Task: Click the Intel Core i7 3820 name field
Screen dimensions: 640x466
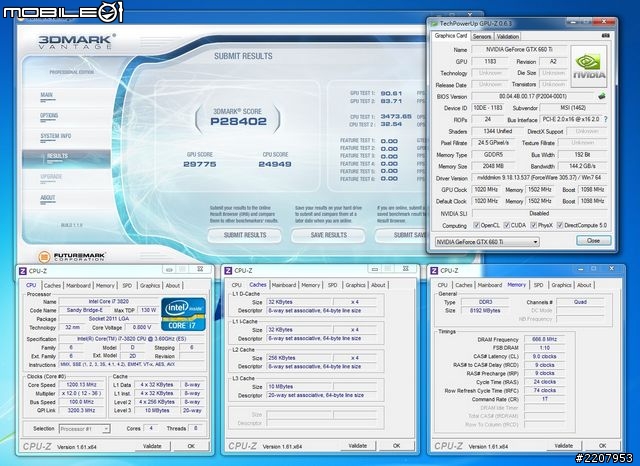Action: [109, 301]
